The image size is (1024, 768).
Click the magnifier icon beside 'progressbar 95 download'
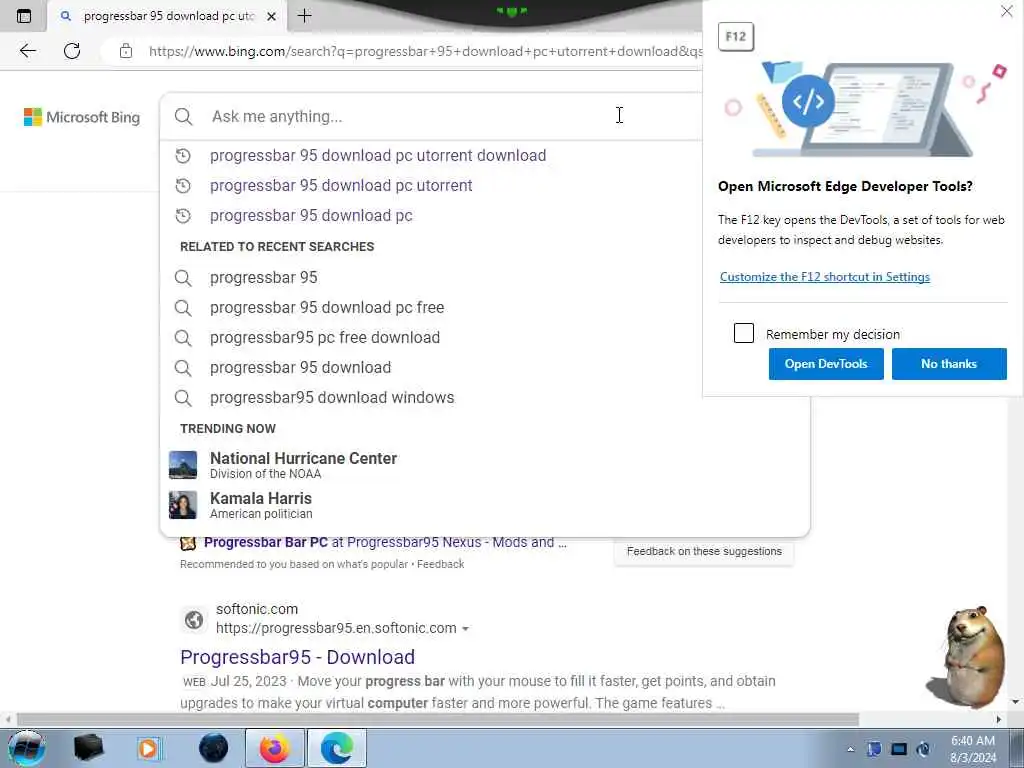point(184,368)
